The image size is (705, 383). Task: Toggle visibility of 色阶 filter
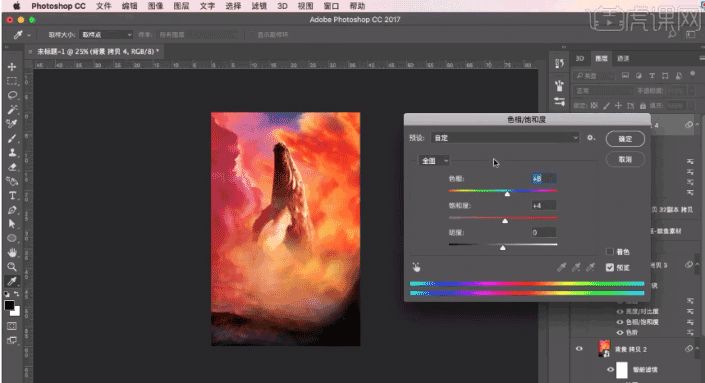tap(620, 333)
